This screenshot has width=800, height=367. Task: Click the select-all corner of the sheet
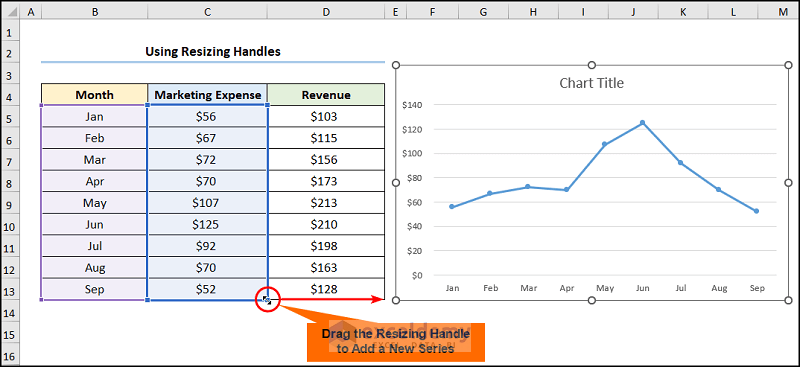[10, 12]
